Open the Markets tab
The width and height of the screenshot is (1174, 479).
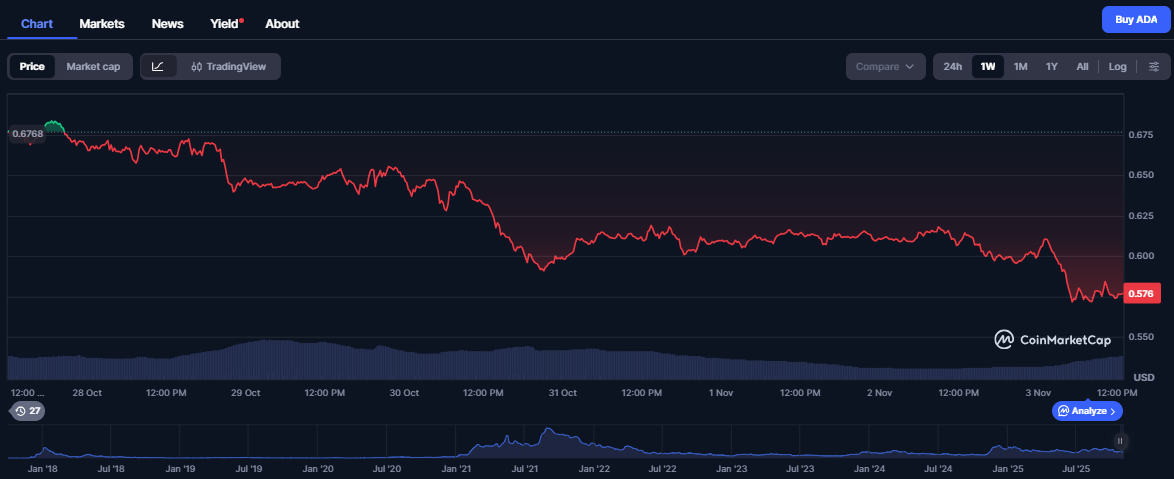pyautogui.click(x=102, y=23)
